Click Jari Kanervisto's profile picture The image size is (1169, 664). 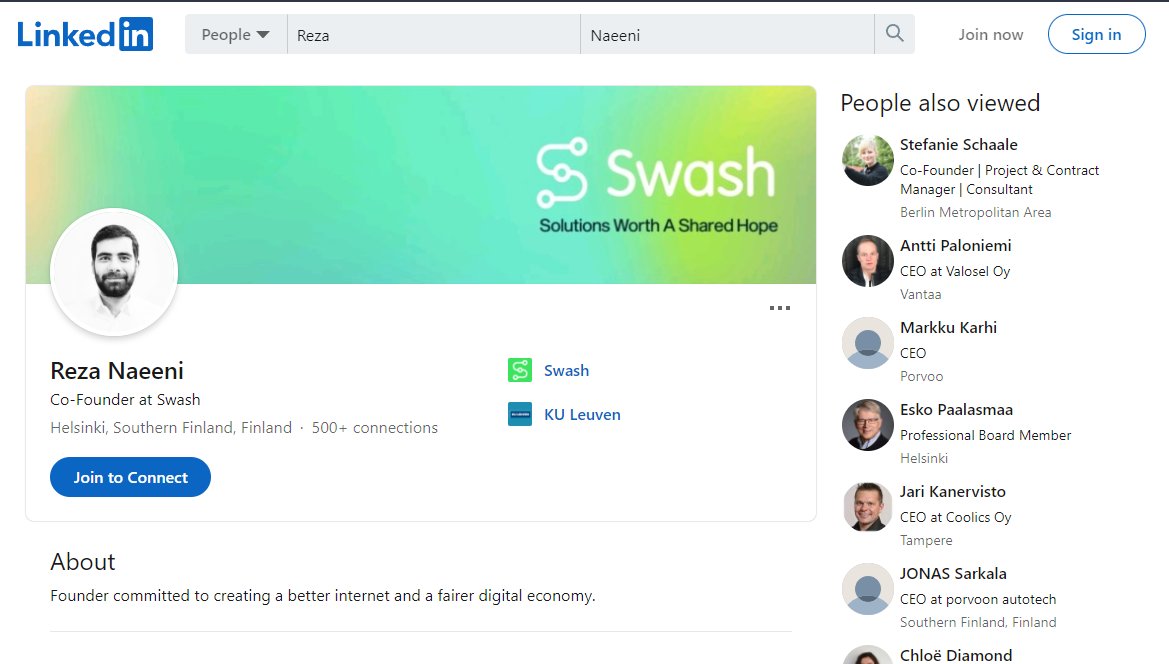click(868, 507)
